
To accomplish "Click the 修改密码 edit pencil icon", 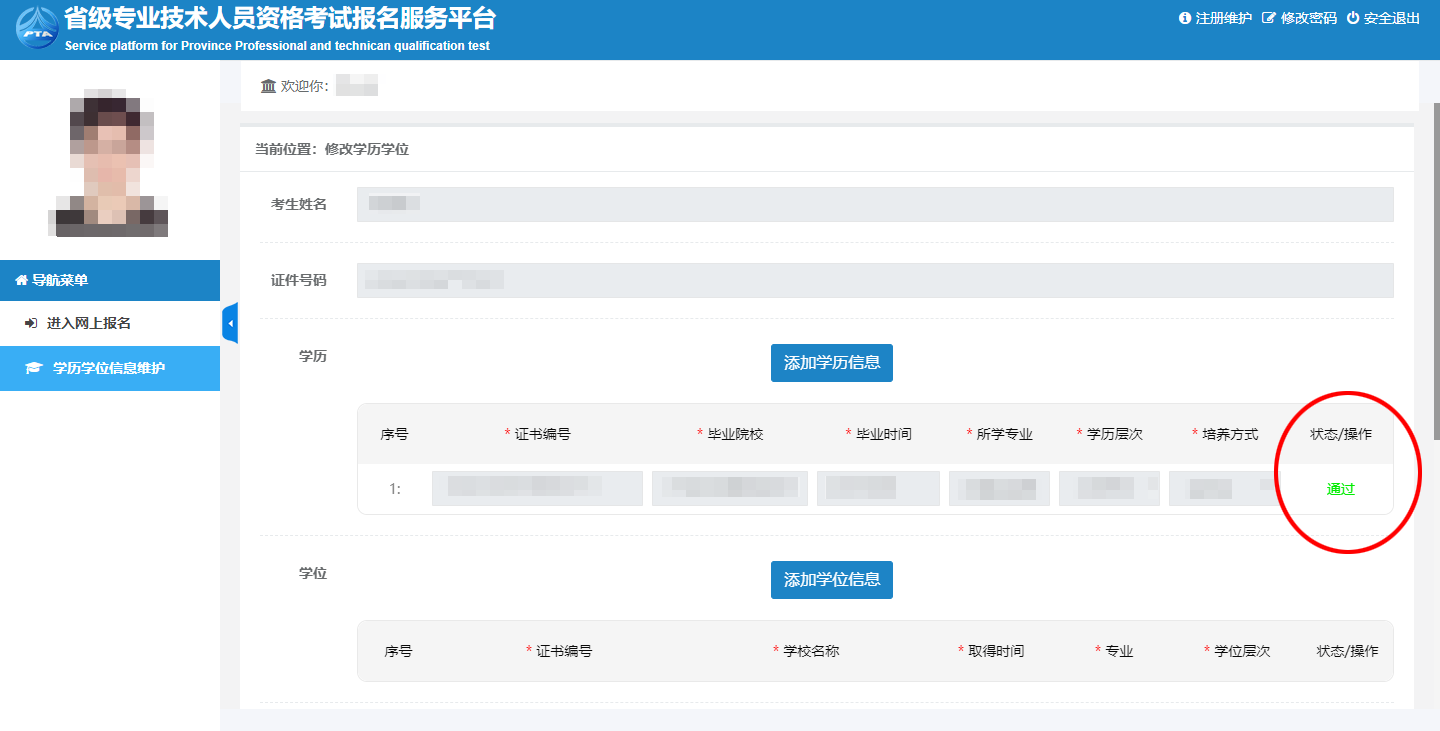I will pos(1269,18).
